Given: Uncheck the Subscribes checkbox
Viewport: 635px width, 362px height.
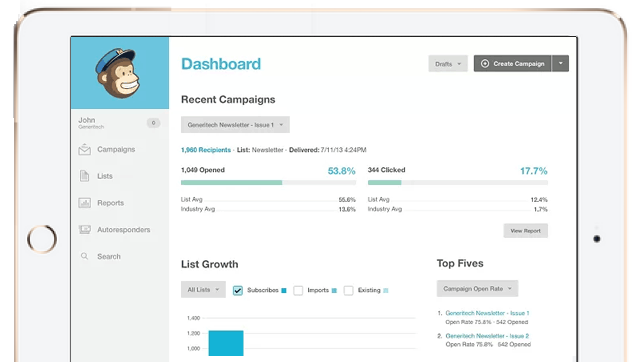Looking at the screenshot, I should pos(238,290).
